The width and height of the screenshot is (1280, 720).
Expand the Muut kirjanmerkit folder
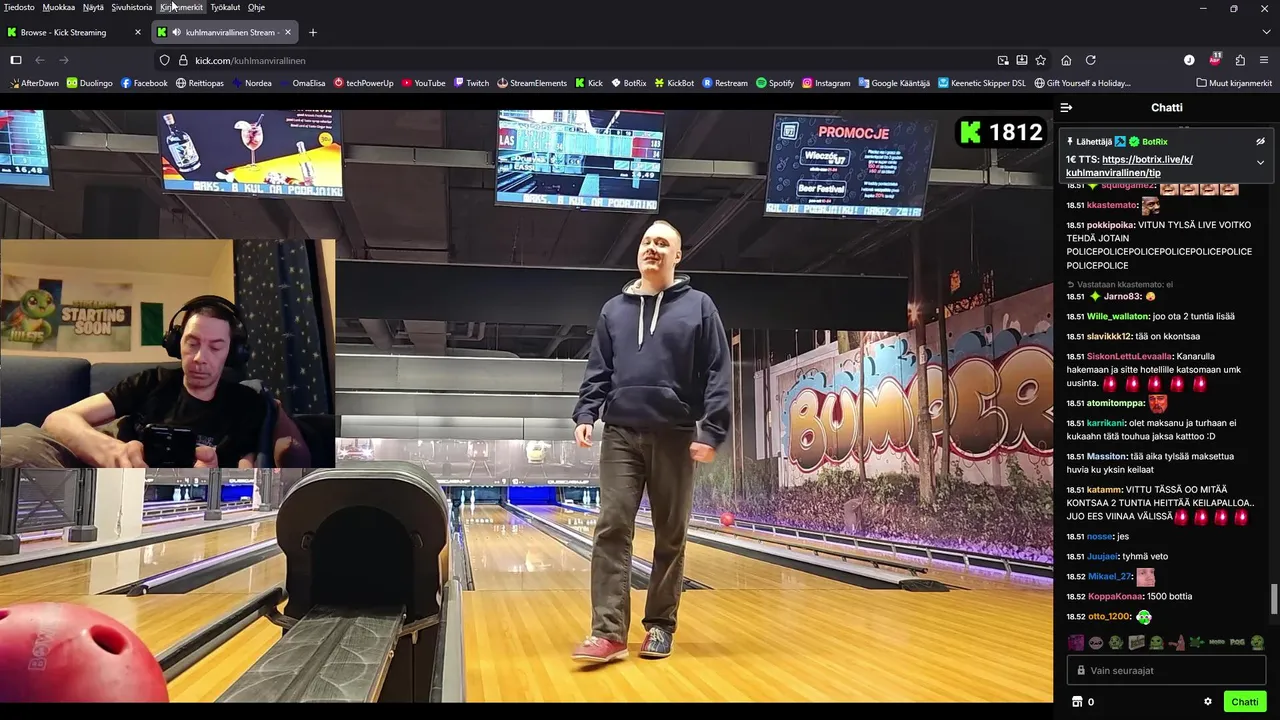(x=1234, y=83)
